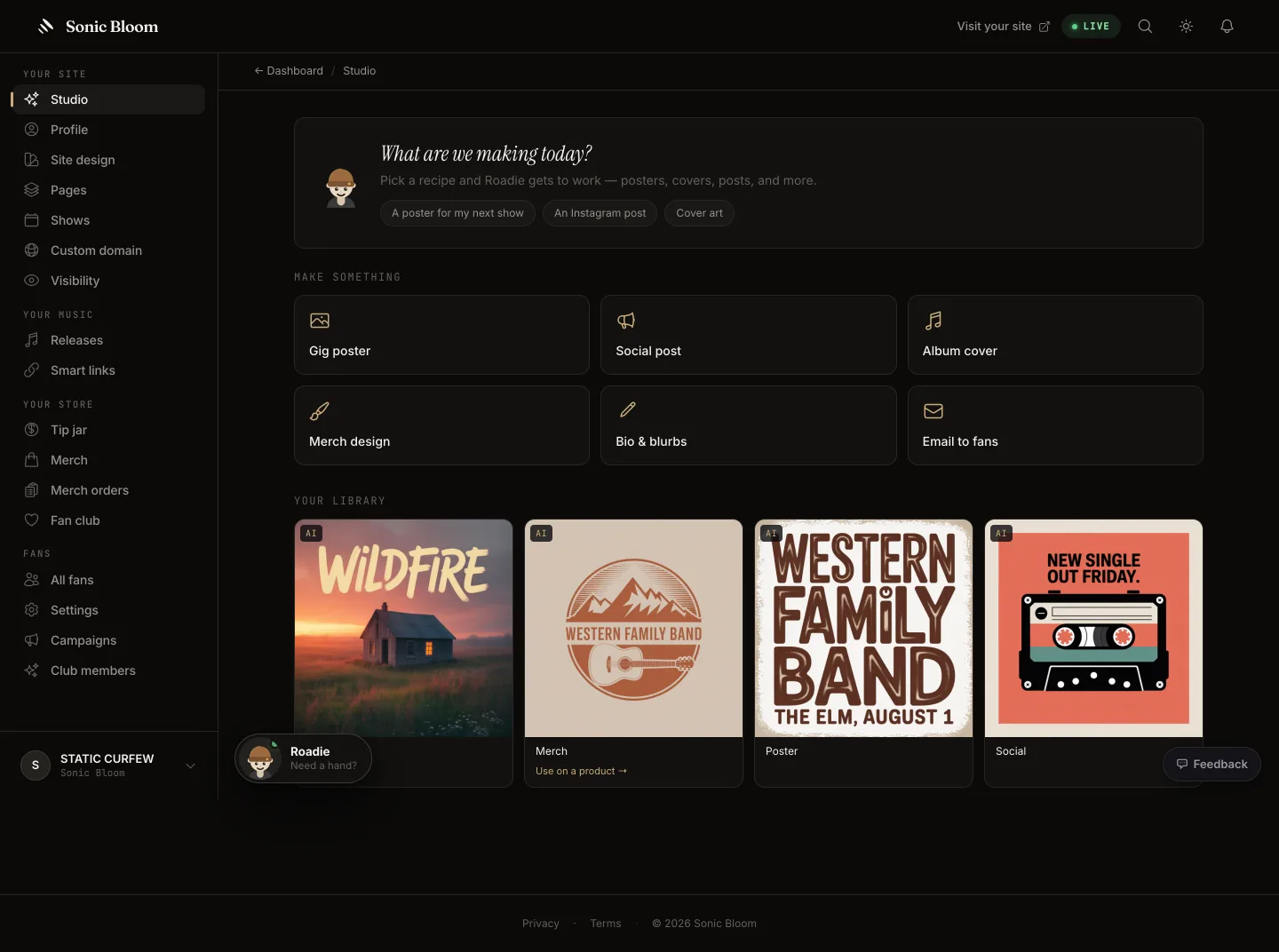Go back to Dashboard breadcrumb
The width and height of the screenshot is (1279, 952).
(289, 71)
